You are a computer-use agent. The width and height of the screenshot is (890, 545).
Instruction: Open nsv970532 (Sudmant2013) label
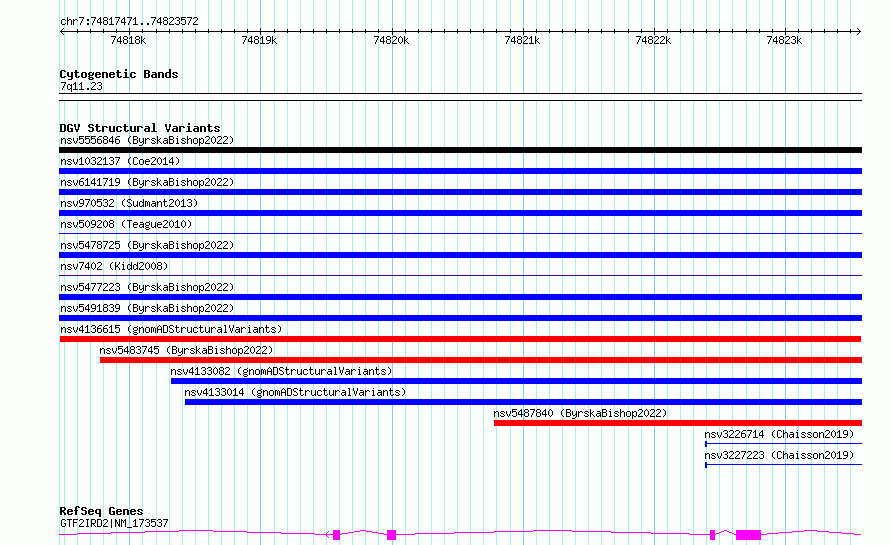coord(129,203)
